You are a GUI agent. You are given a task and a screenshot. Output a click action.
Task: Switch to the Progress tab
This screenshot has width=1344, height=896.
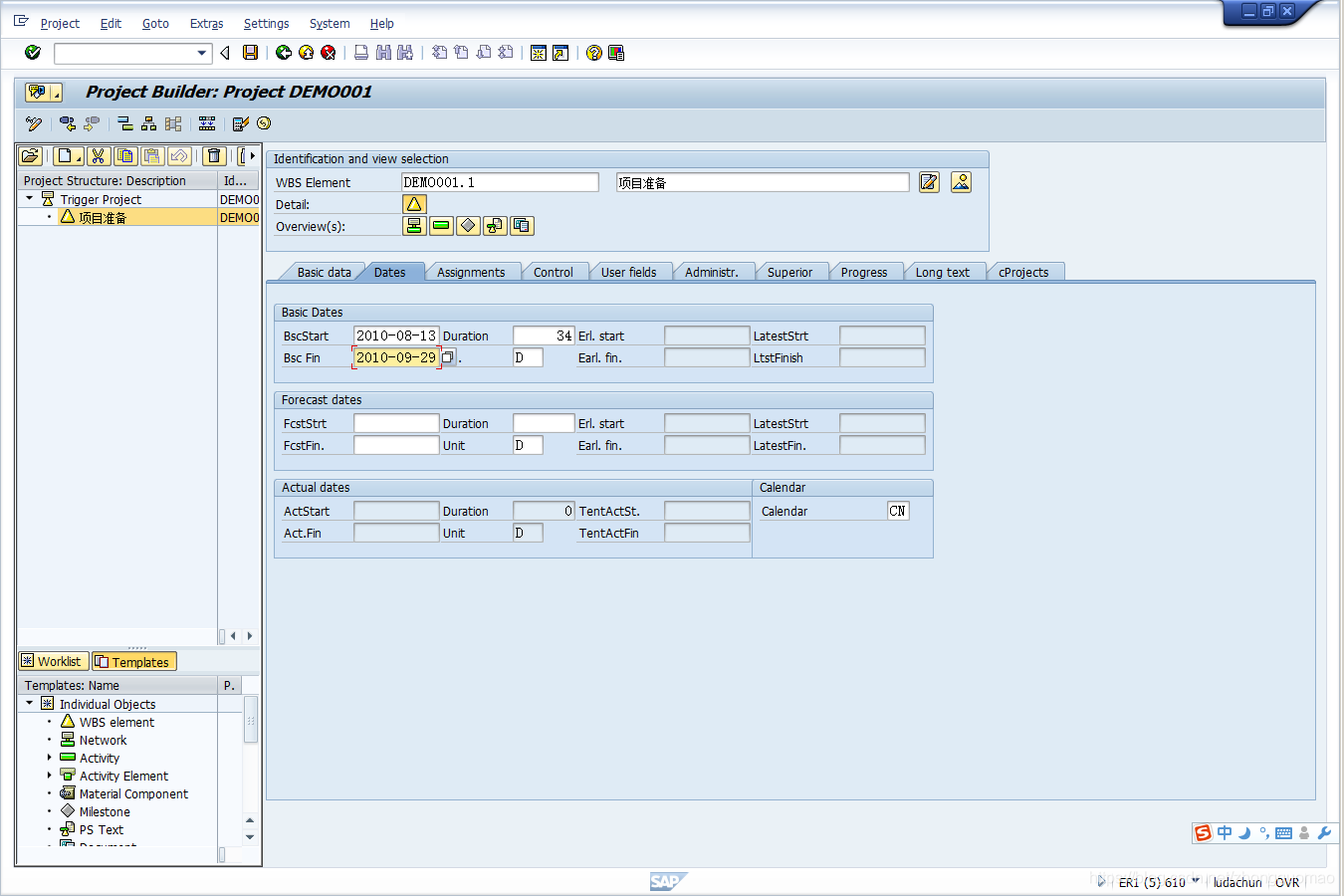tap(864, 272)
